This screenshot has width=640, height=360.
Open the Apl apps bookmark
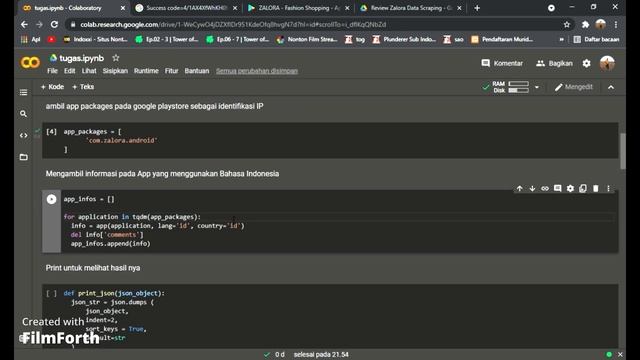point(31,40)
